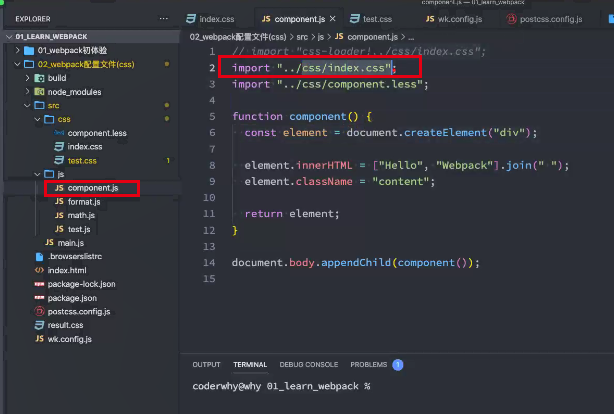
Task: Open result.css in the explorer
Action: click(65, 325)
